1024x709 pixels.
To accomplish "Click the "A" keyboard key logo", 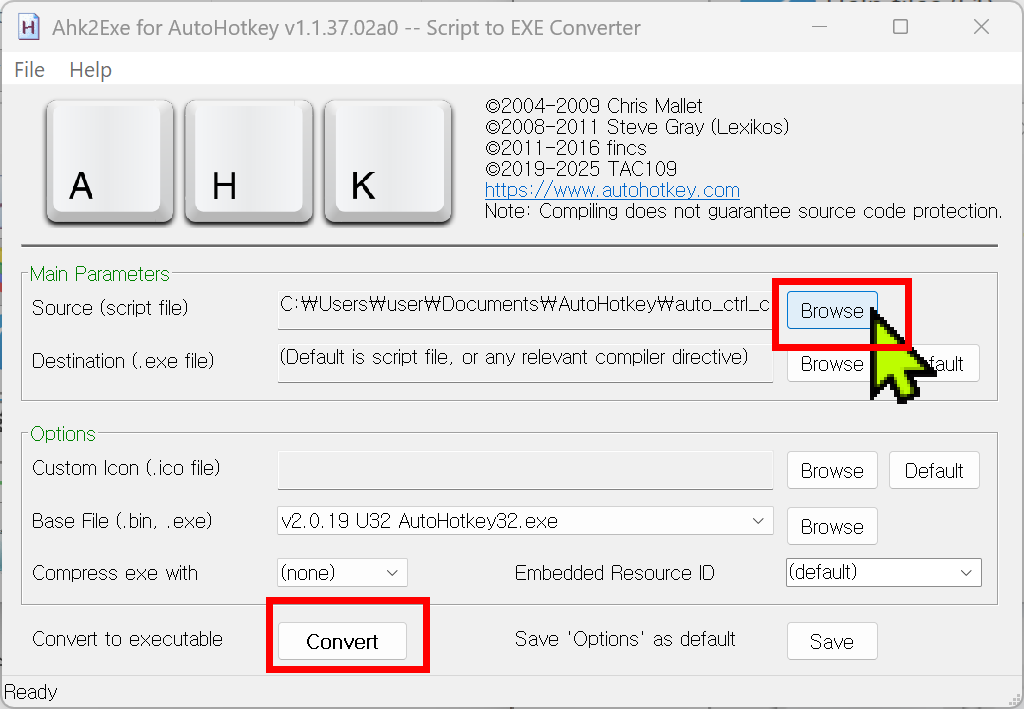I will coord(109,162).
